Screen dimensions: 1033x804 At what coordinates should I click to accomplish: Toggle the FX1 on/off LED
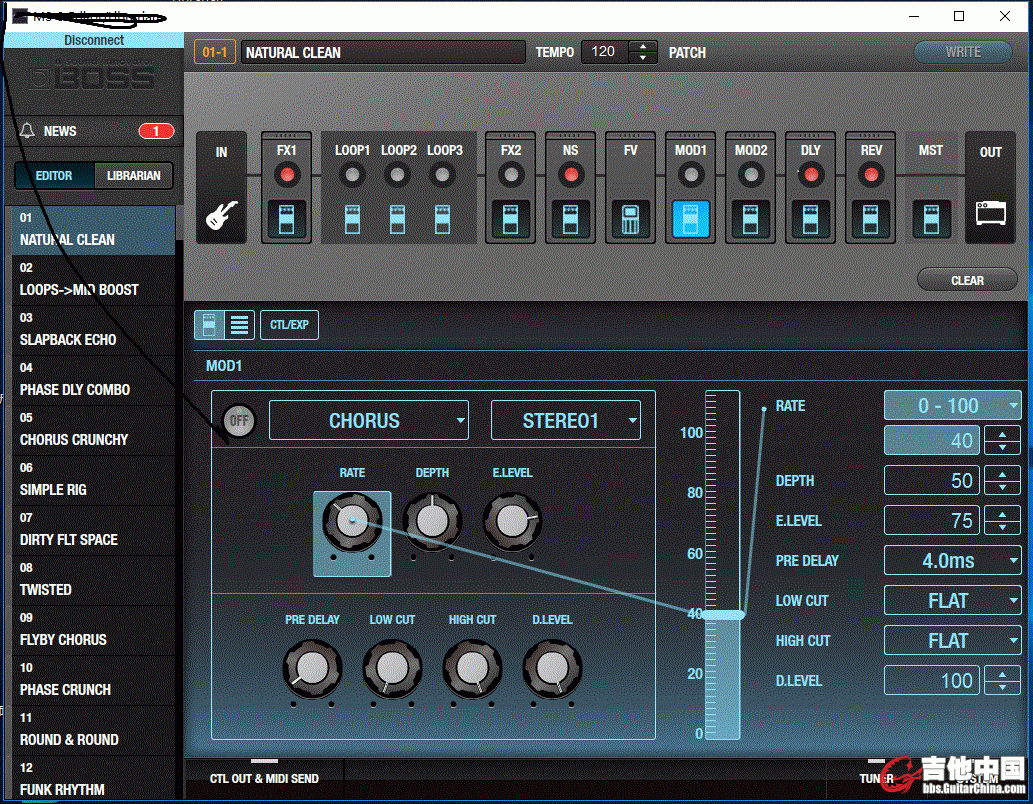click(x=287, y=175)
